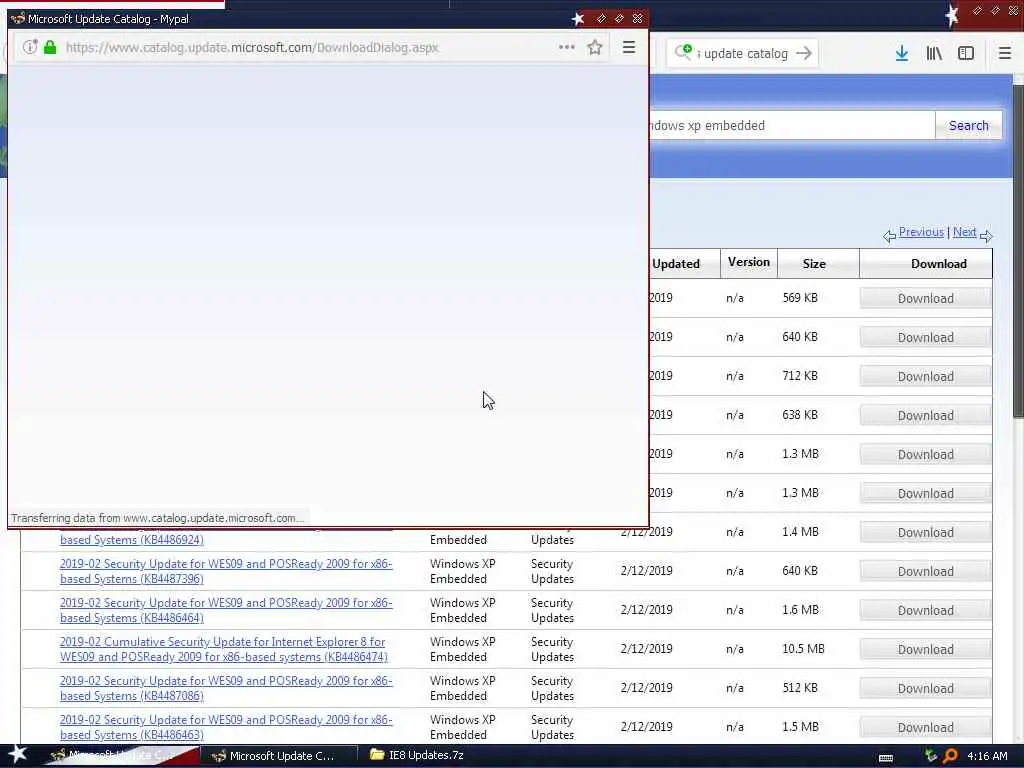
Task: Toggle sidebar icon in main toolbar
Action: click(x=966, y=53)
